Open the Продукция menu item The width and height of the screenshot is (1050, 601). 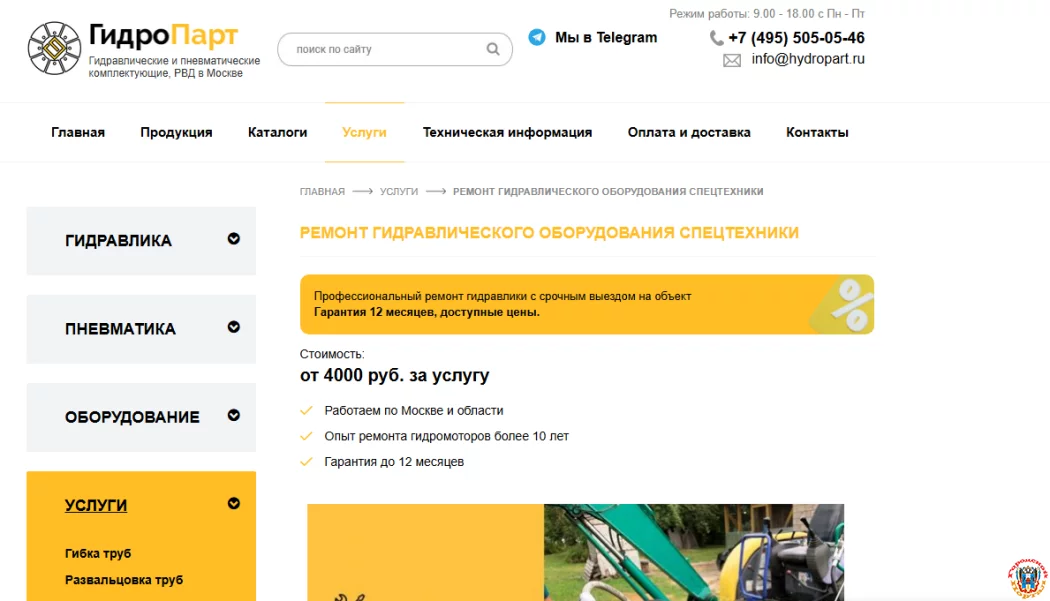(x=176, y=131)
